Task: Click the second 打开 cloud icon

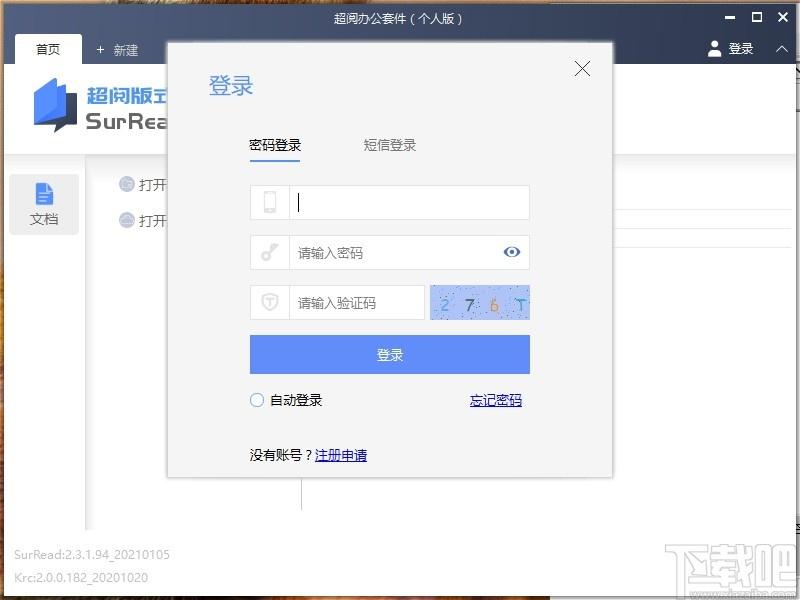Action: click(127, 220)
